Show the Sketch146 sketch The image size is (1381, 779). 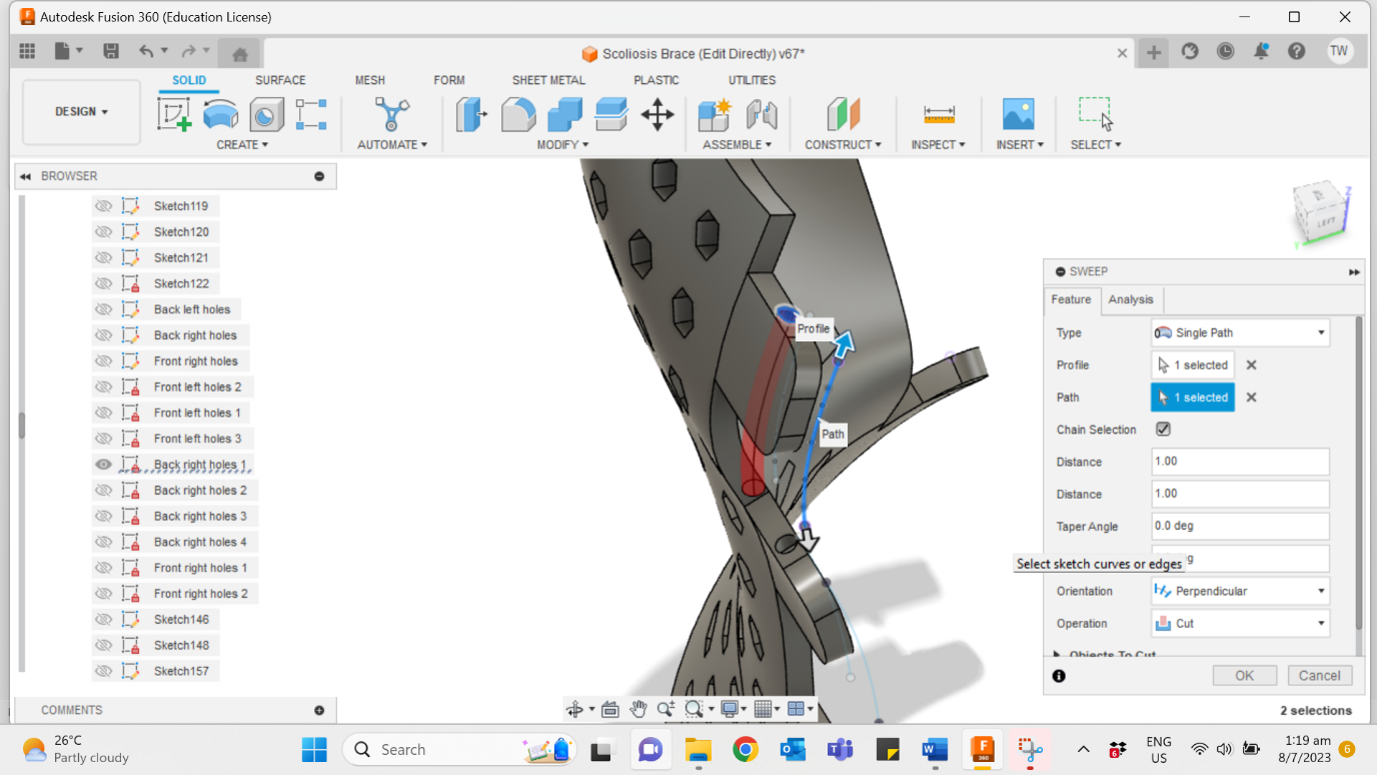coord(103,620)
